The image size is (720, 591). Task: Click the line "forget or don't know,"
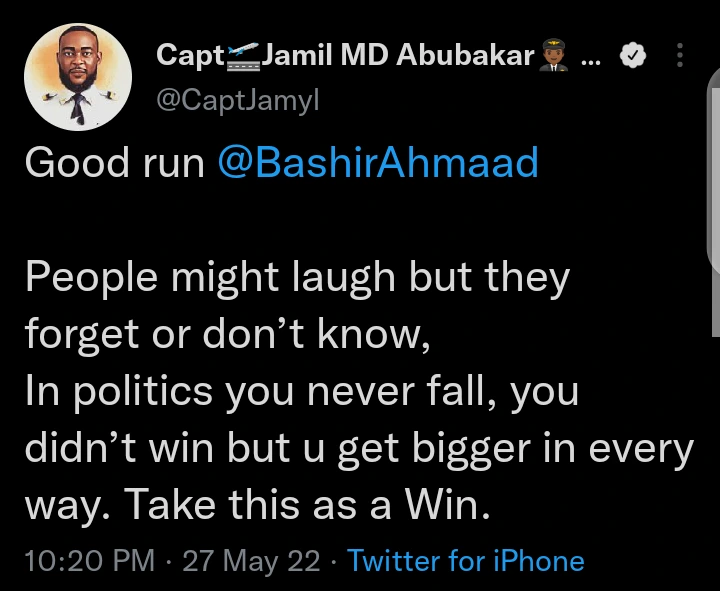tap(227, 335)
